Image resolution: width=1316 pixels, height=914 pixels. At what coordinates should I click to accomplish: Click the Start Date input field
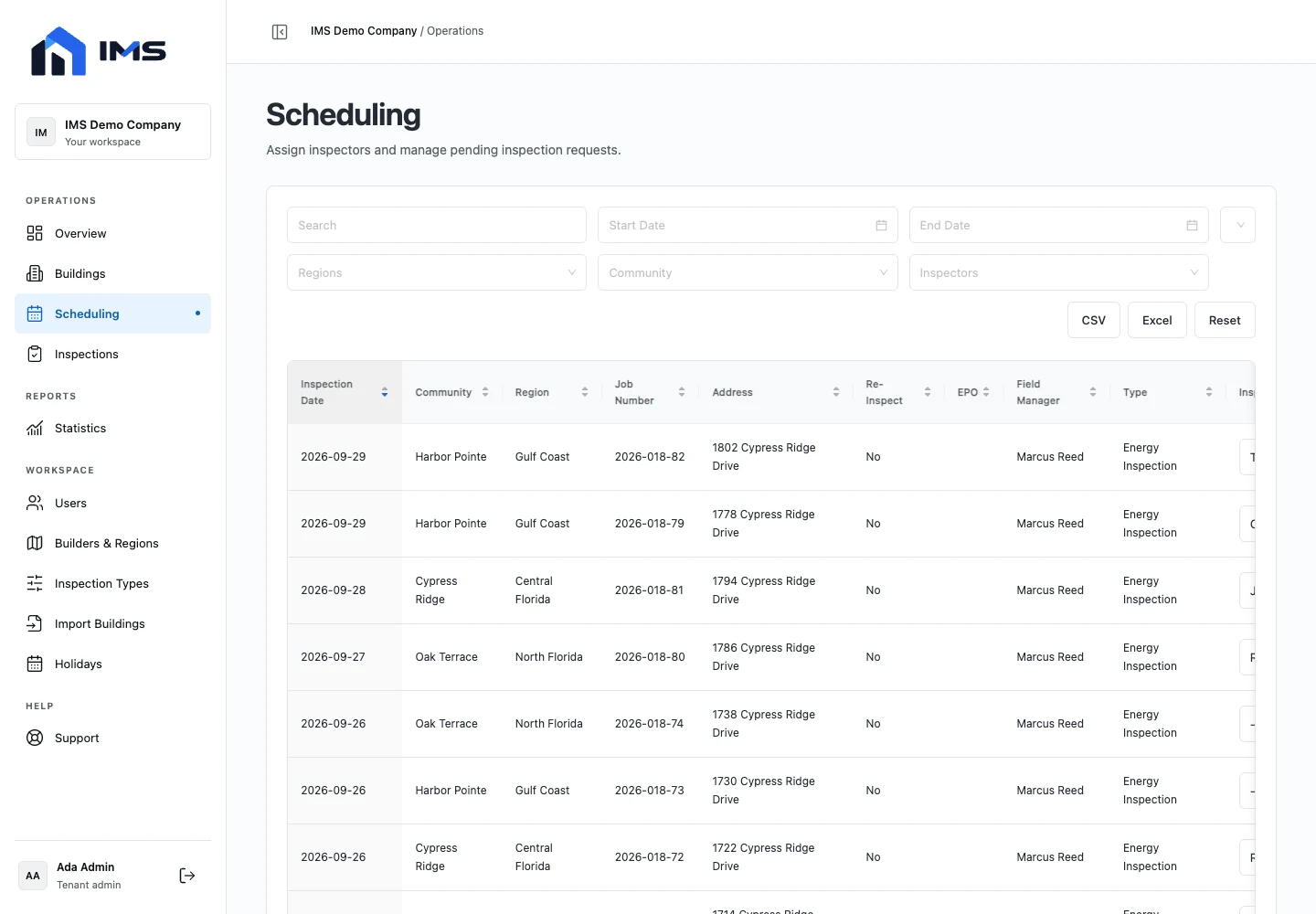(748, 225)
